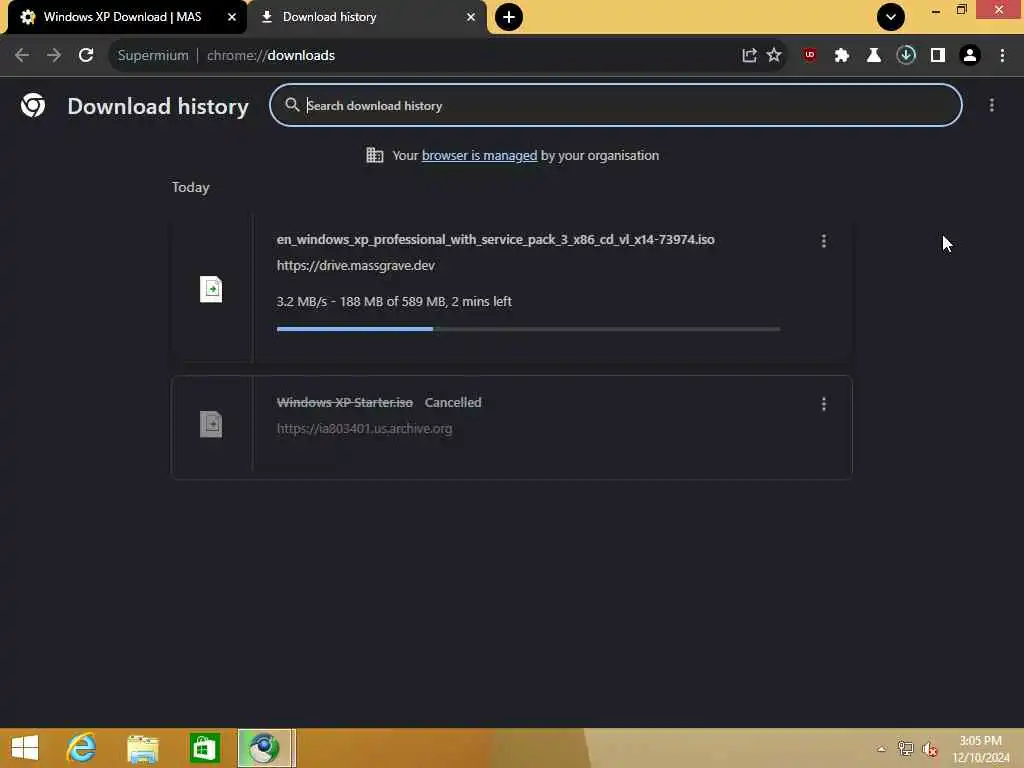Image resolution: width=1024 pixels, height=768 pixels.
Task: Open the https://drive.massgrave.dev source link
Action: tap(355, 266)
